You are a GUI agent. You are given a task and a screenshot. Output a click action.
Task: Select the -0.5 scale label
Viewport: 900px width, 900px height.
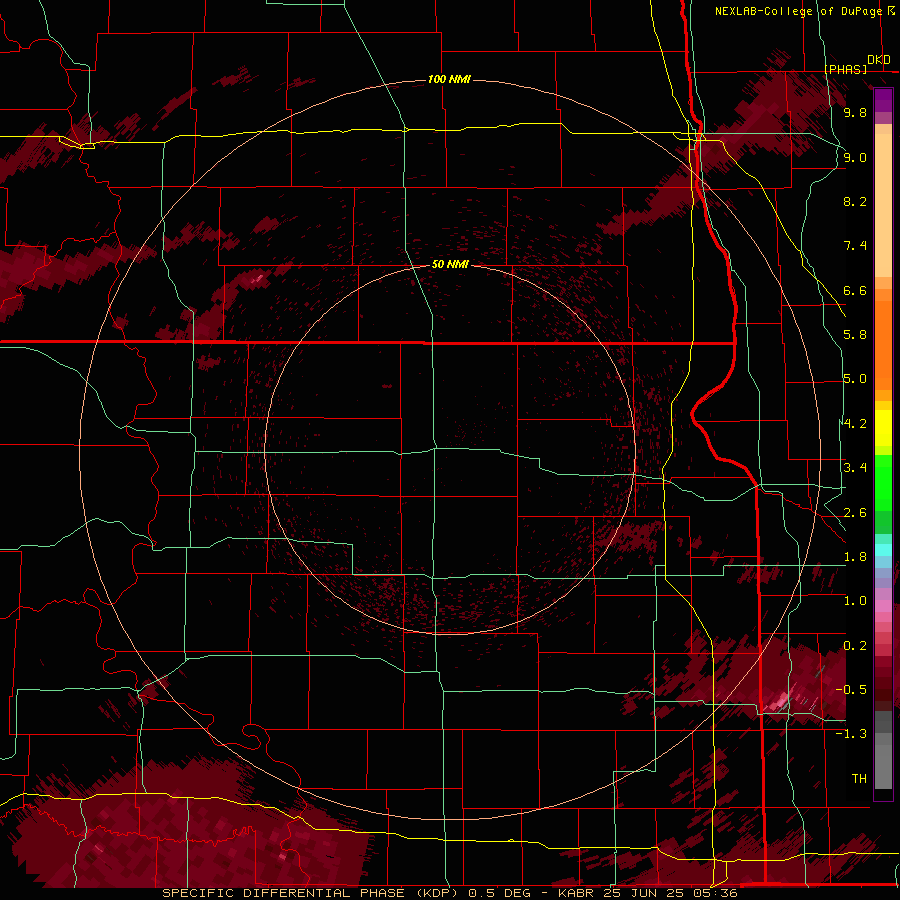point(851,690)
